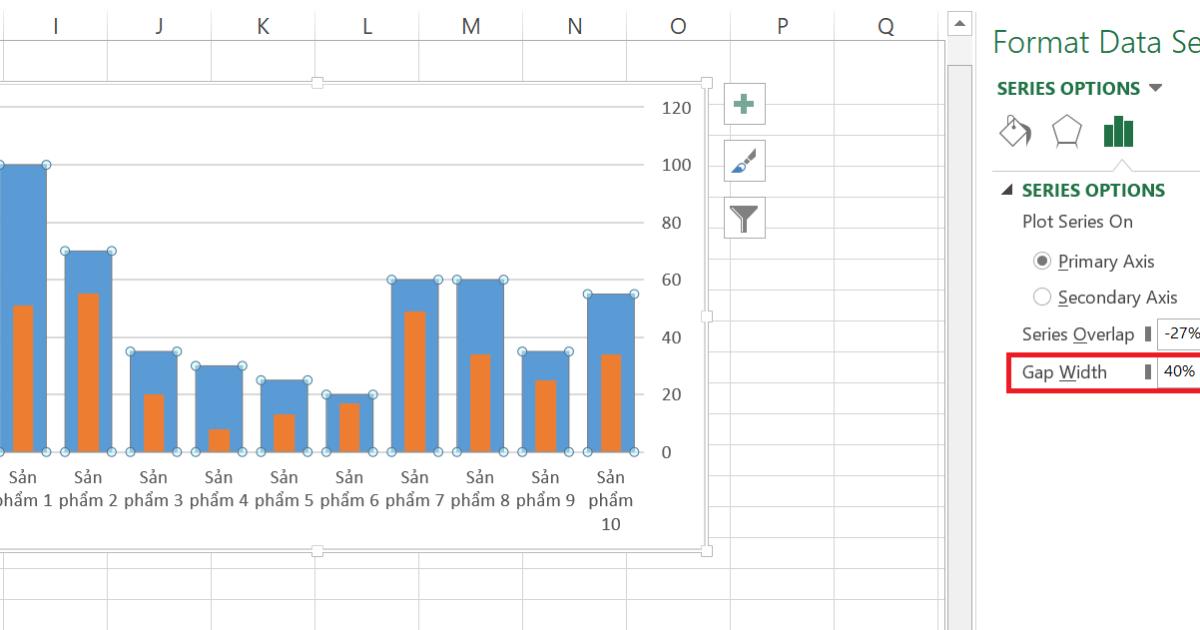Switch to the Fill & Line paint bucket icon
The width and height of the screenshot is (1200, 630).
pos(1014,130)
